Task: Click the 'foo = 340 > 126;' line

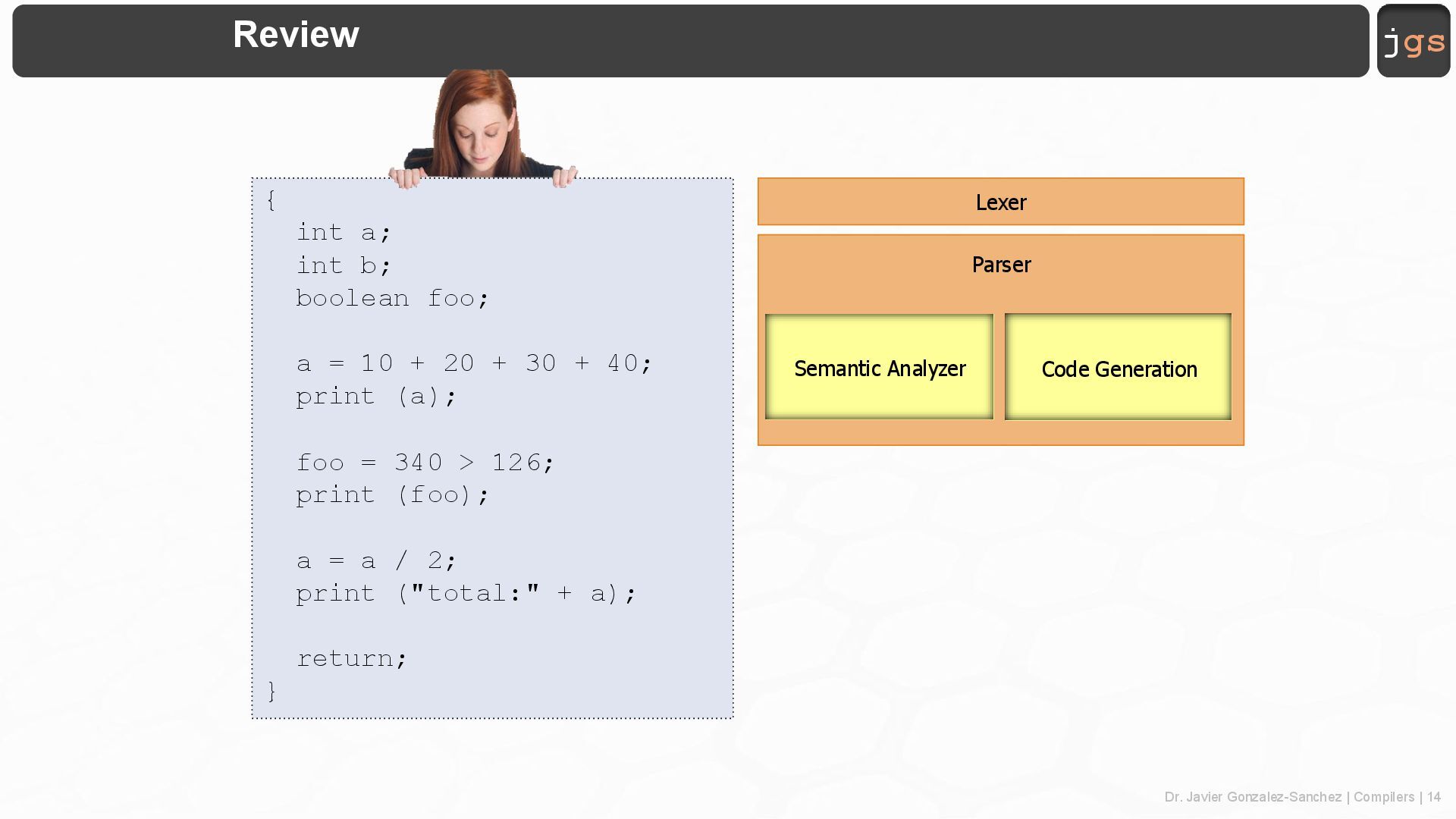Action: point(425,463)
